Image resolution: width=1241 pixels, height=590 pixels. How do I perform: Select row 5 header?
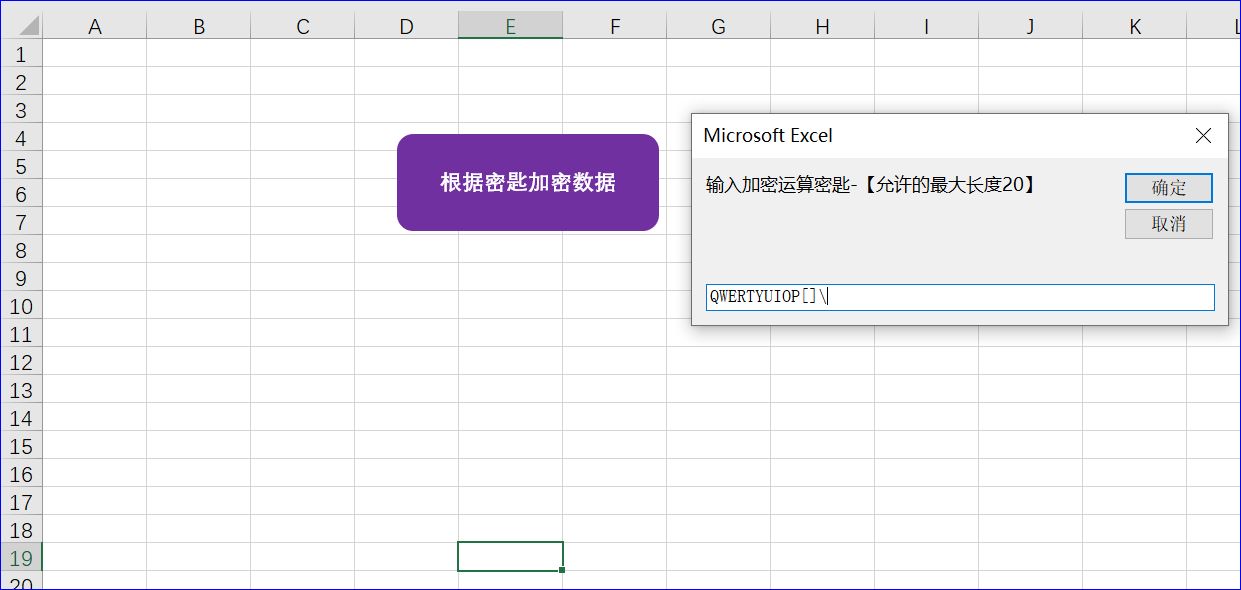click(21, 166)
